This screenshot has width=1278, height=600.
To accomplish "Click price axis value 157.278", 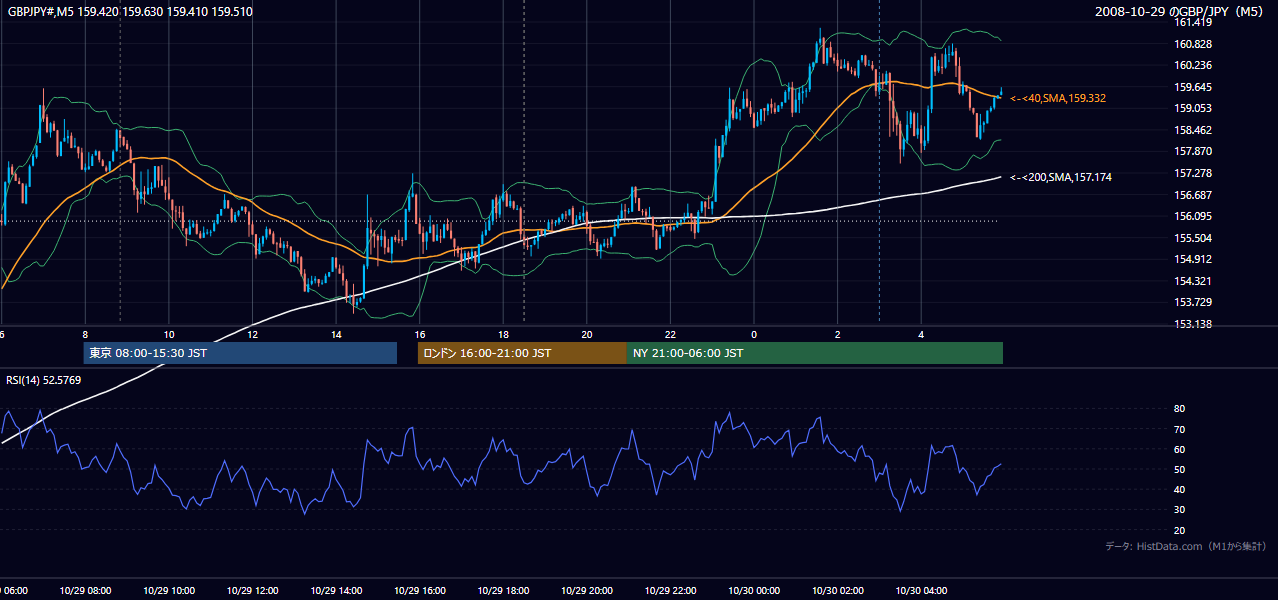I will pyautogui.click(x=1194, y=173).
